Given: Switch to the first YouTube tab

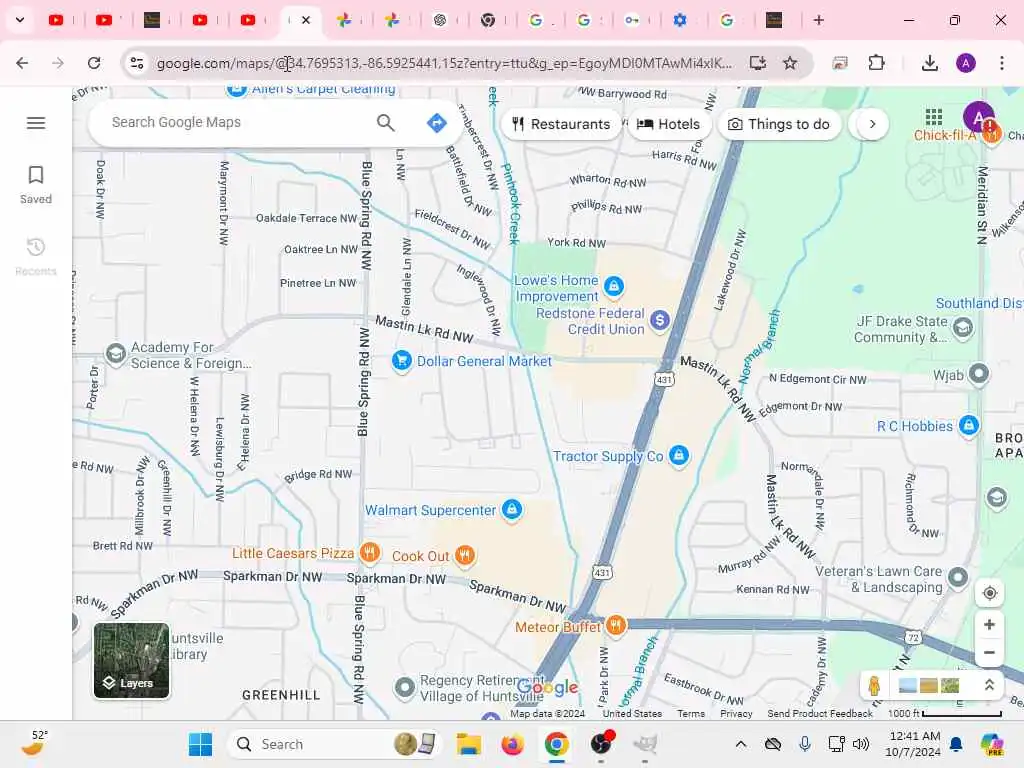Looking at the screenshot, I should [56, 20].
